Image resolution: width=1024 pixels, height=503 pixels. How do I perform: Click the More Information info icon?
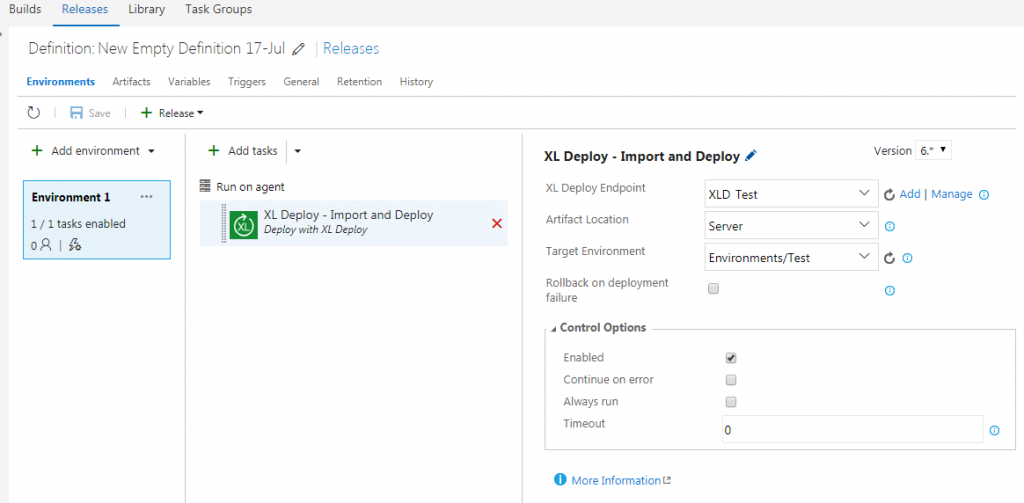pyautogui.click(x=560, y=479)
